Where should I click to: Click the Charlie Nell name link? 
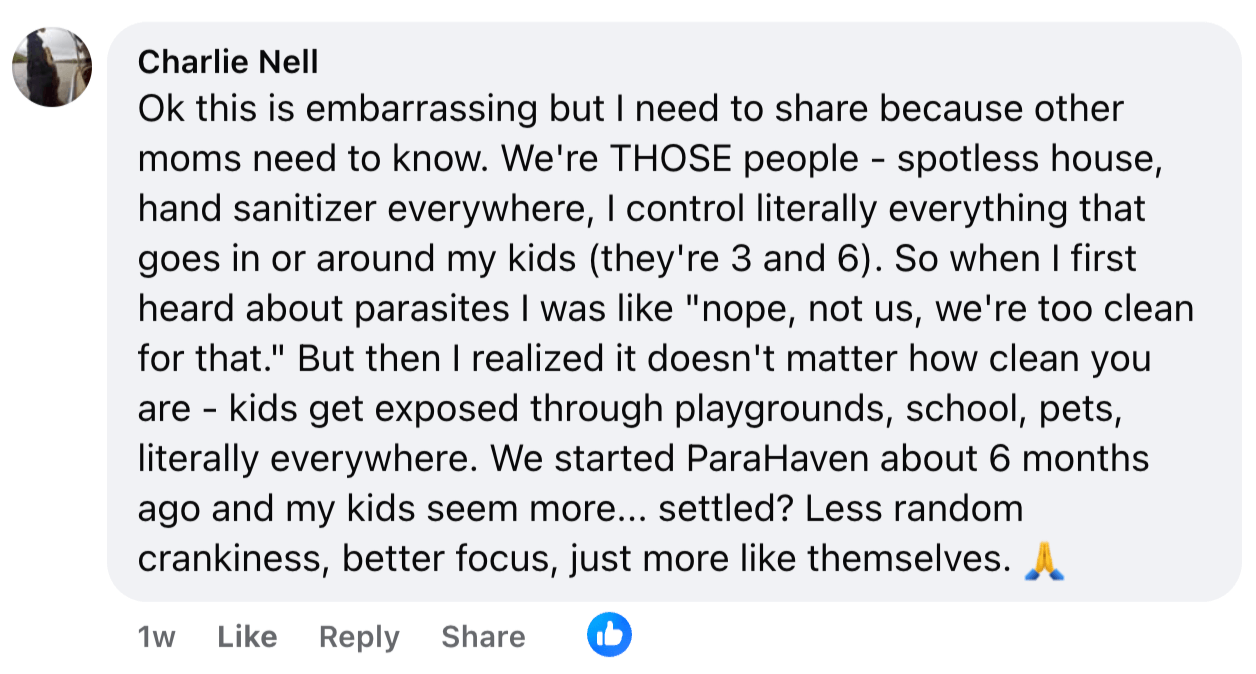click(228, 62)
